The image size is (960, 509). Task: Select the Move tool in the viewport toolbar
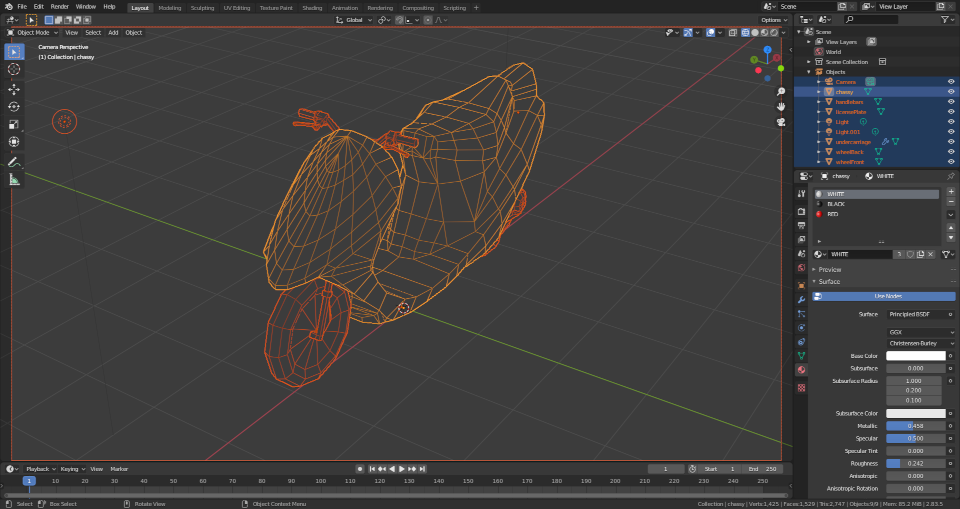(x=14, y=88)
